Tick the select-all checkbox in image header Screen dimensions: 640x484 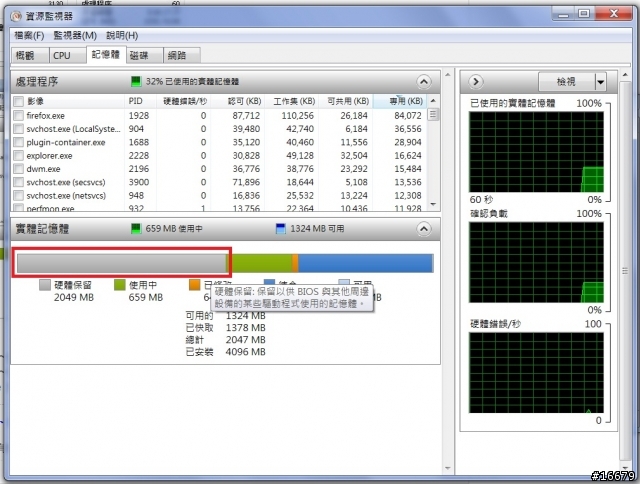(18, 101)
